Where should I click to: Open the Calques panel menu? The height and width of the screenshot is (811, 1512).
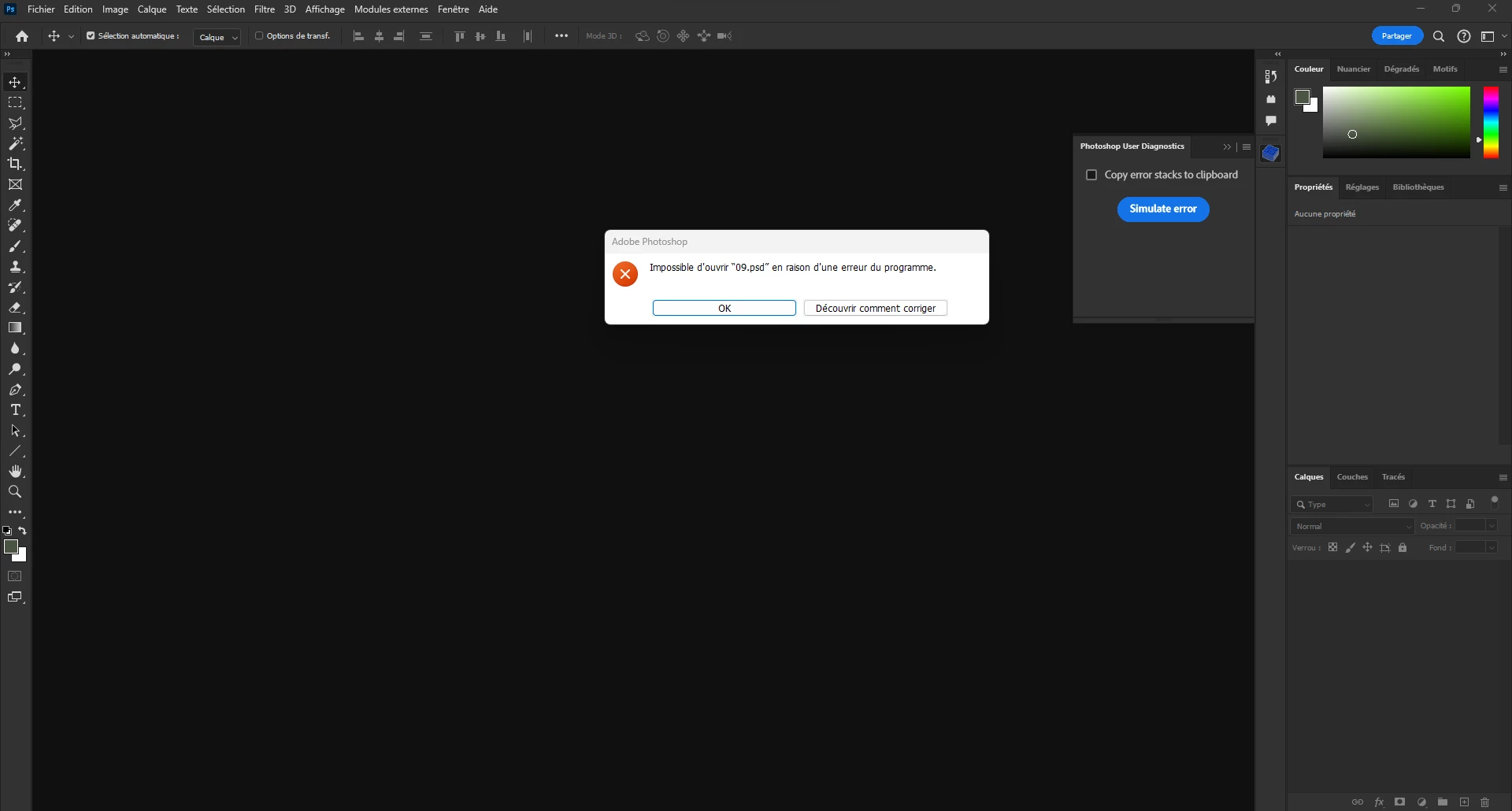[x=1503, y=477]
